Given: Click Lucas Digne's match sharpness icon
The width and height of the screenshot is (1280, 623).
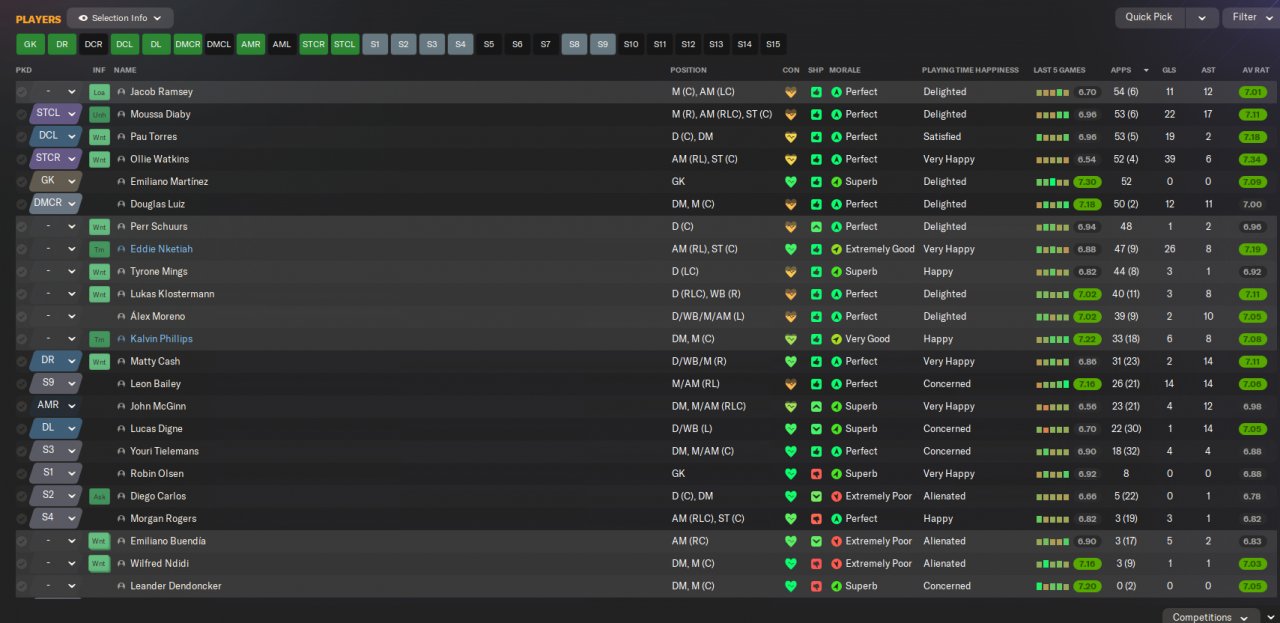Looking at the screenshot, I should pos(816,429).
